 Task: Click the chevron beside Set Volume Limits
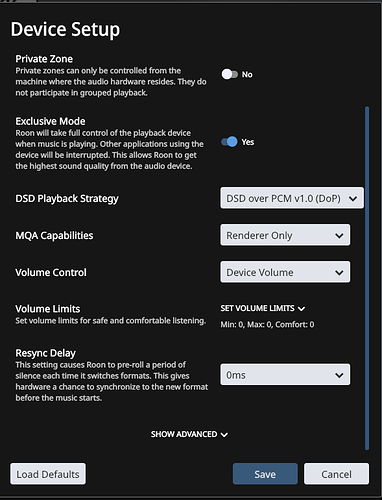302,309
